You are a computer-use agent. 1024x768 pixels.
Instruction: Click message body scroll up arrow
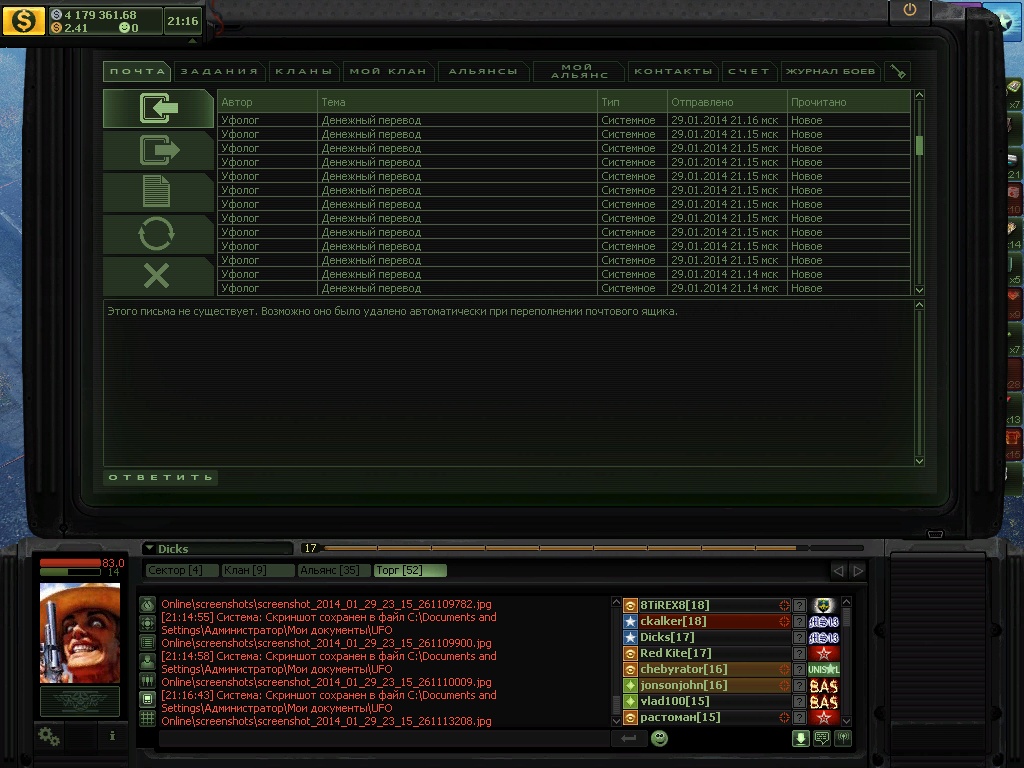click(920, 304)
